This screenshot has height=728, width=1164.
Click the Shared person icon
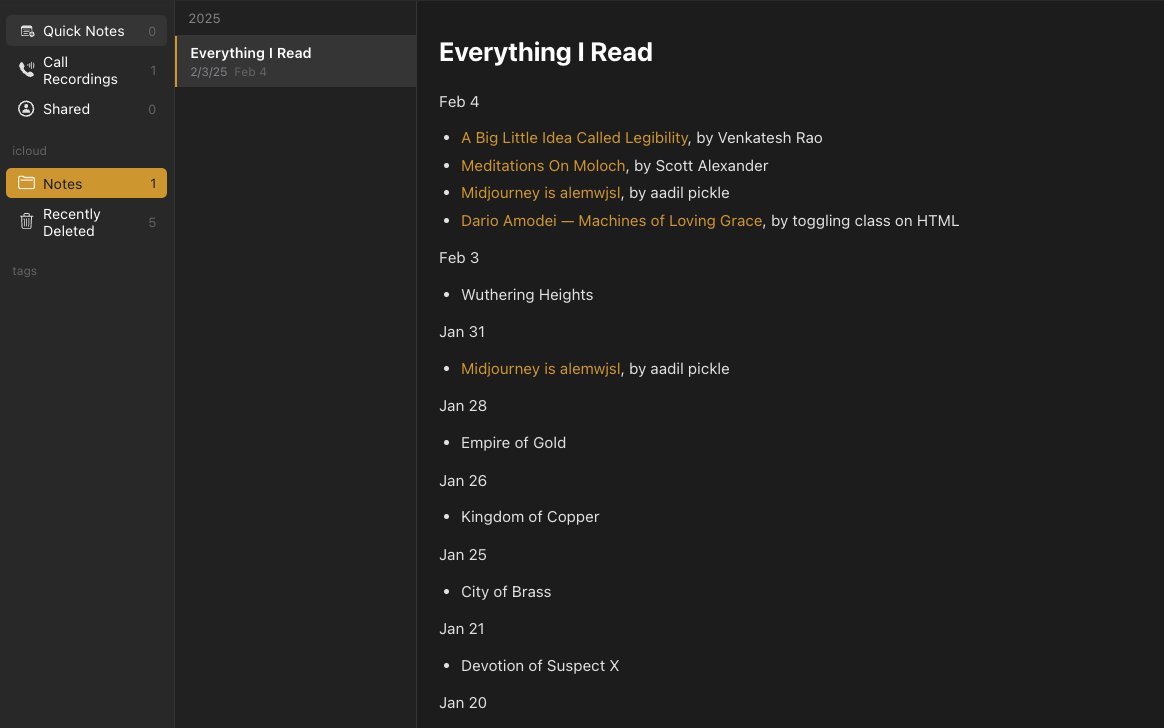pos(26,109)
